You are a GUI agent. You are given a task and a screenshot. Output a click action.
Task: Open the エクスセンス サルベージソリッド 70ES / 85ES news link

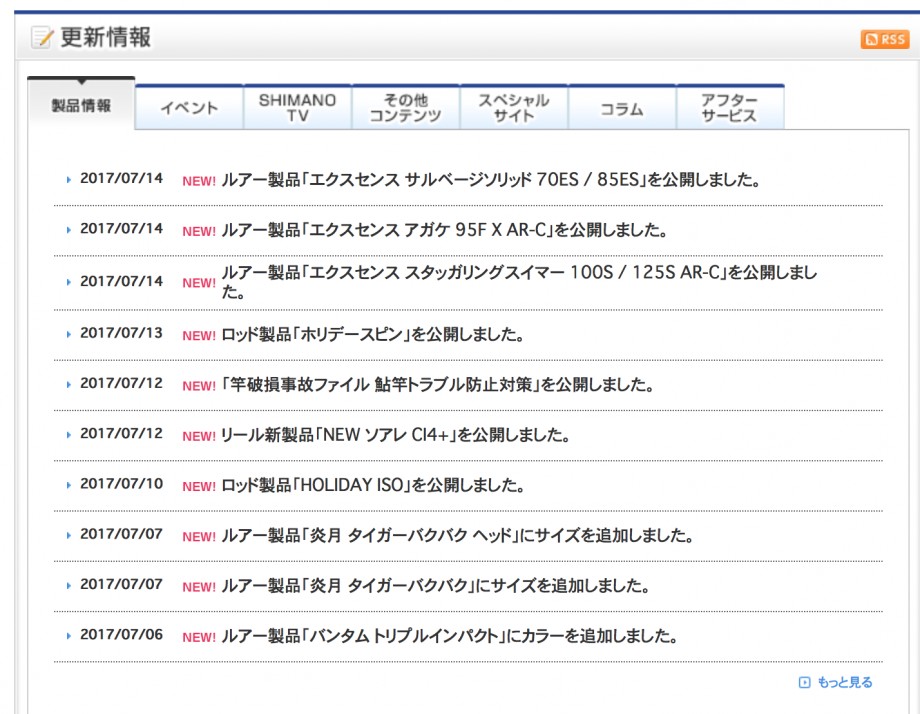(491, 180)
